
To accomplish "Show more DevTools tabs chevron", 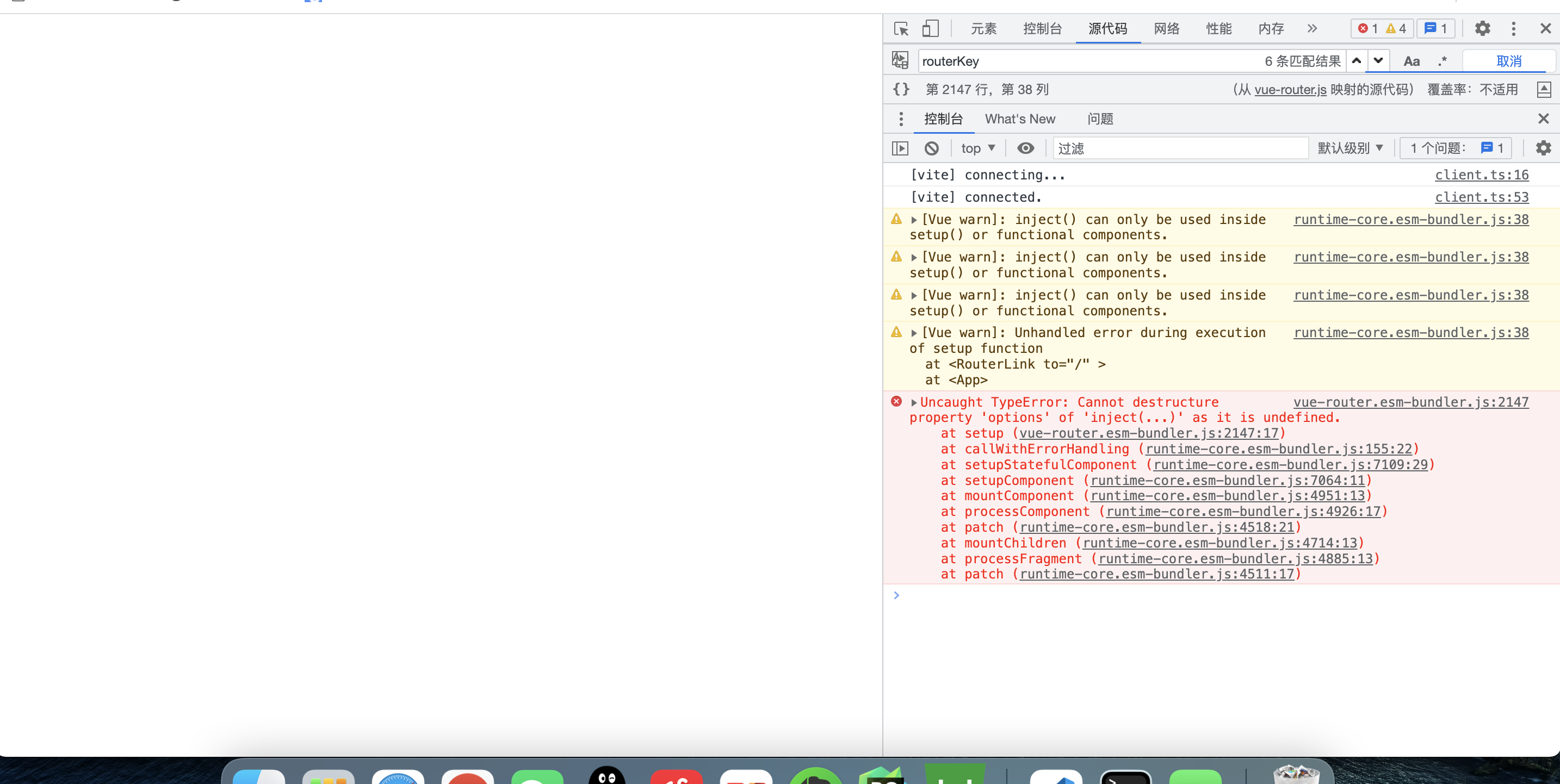I will [x=1312, y=28].
